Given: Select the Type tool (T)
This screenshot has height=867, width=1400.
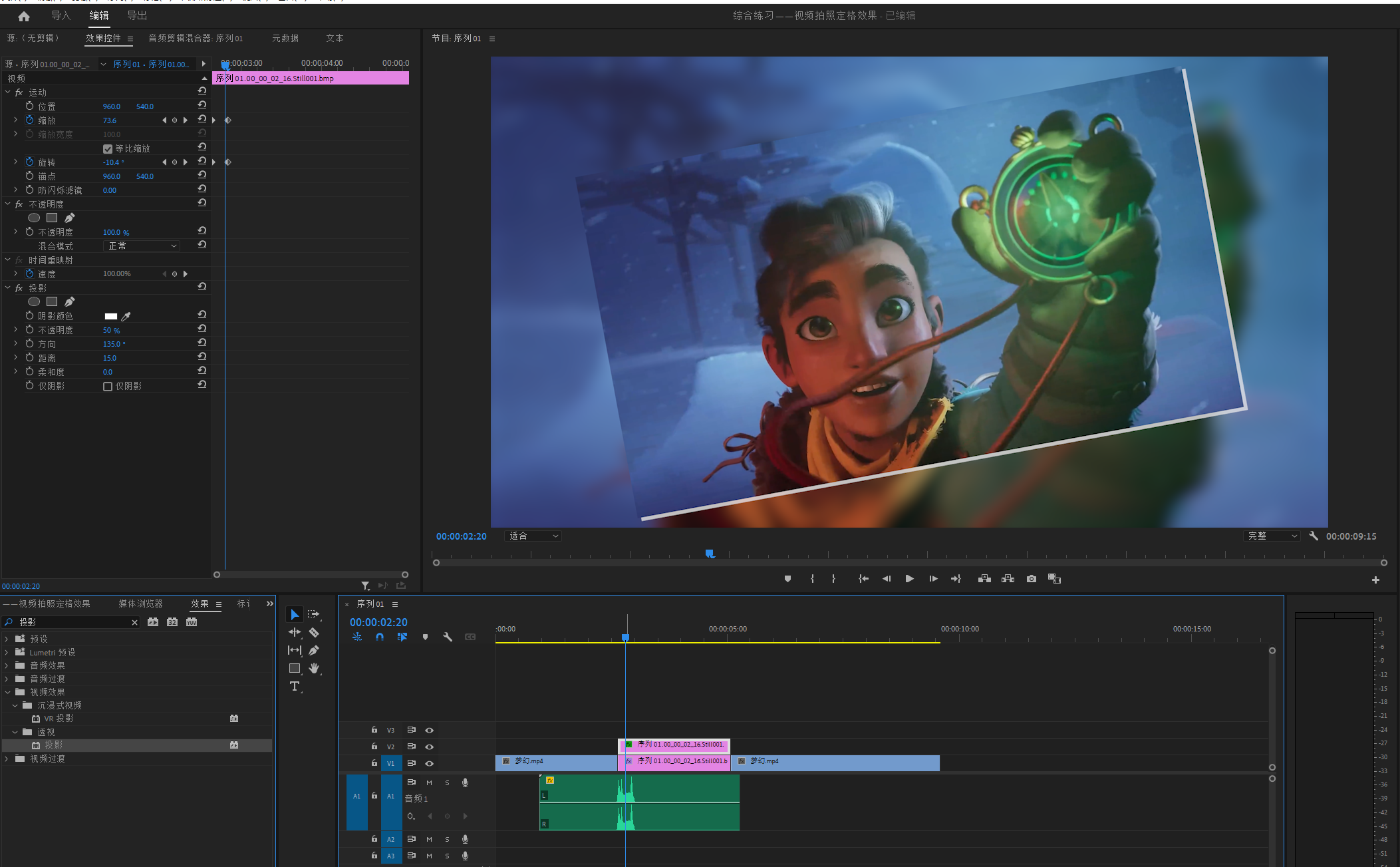Looking at the screenshot, I should pyautogui.click(x=295, y=686).
